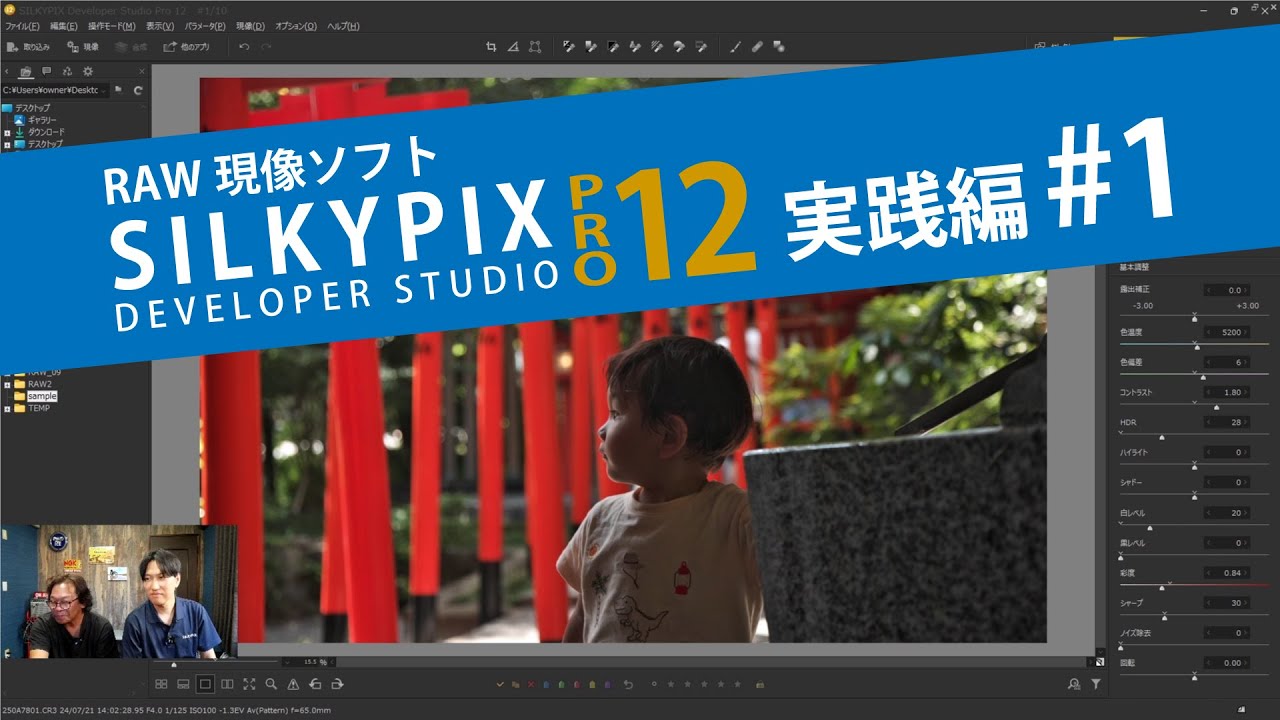Click the bookmark flag icon beside path
This screenshot has width=1280, height=720.
coord(118,90)
